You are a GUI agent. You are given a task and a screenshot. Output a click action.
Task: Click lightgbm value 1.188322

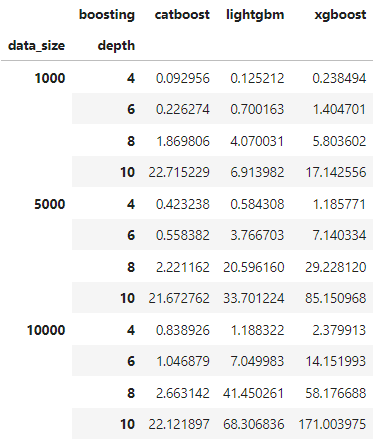[x=257, y=330]
